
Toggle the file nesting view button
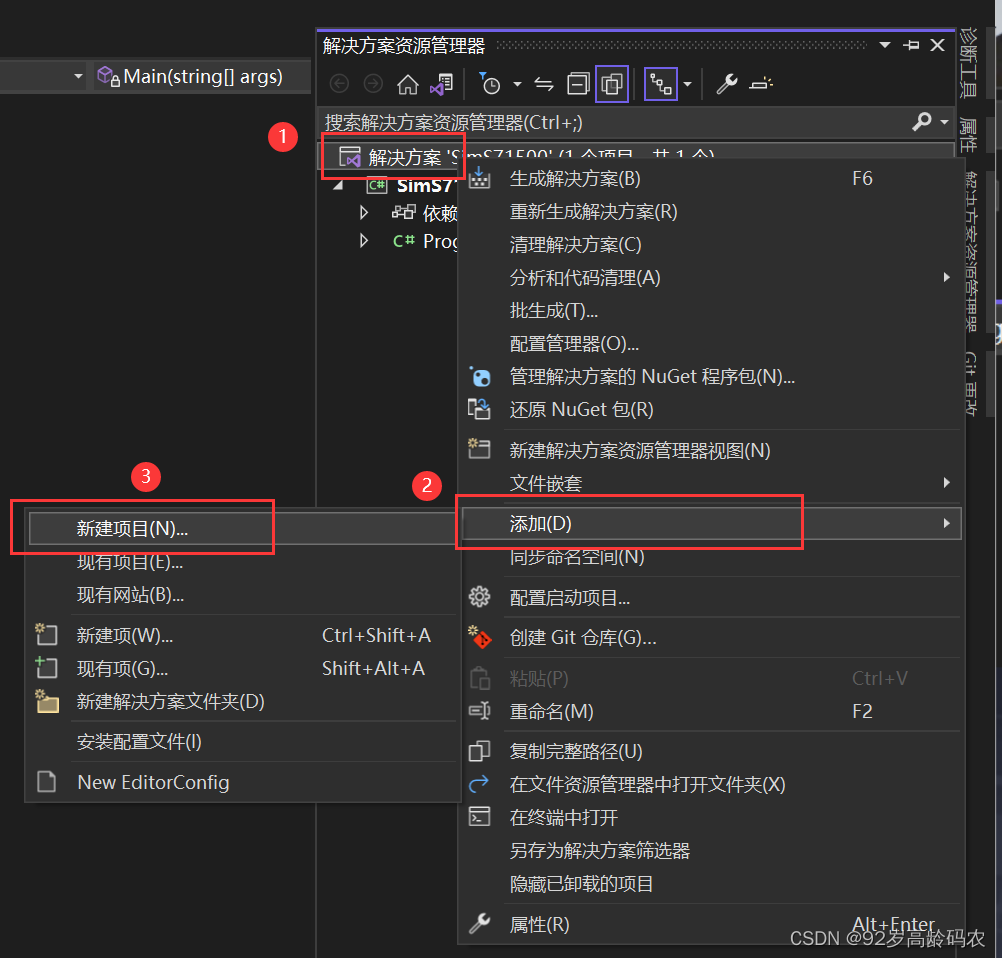pyautogui.click(x=661, y=84)
